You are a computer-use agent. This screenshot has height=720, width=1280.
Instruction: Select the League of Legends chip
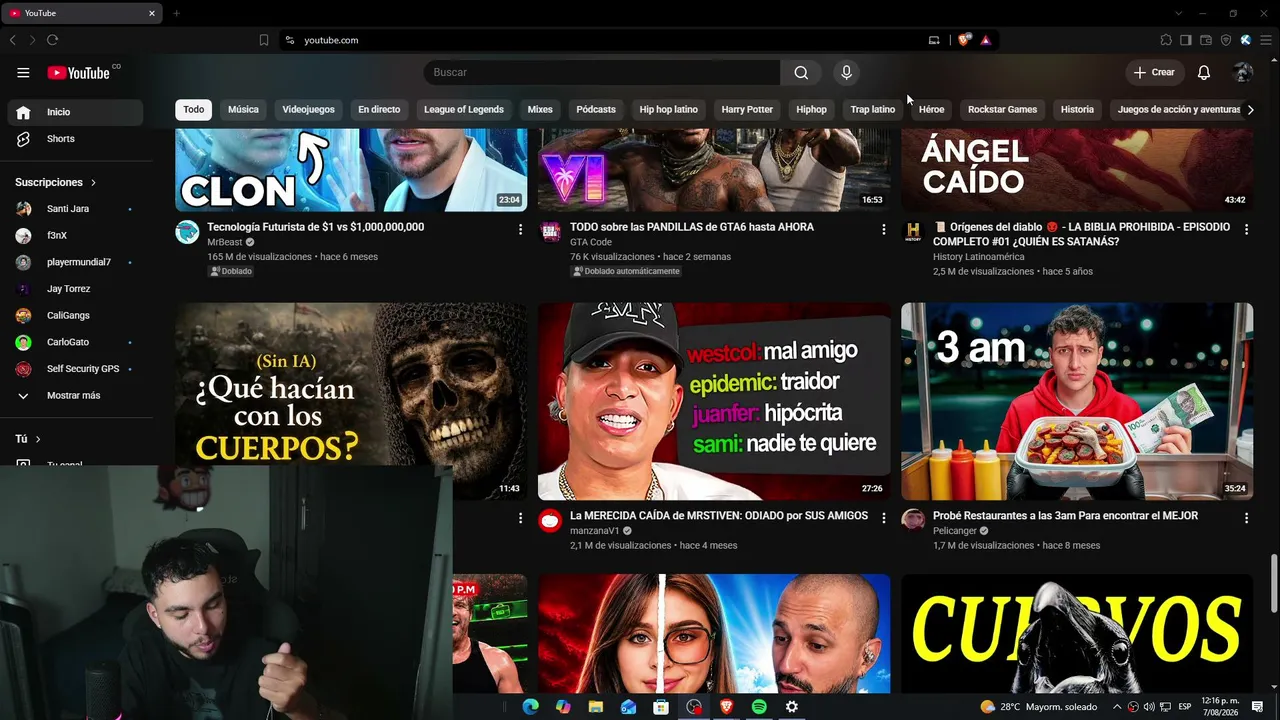(464, 110)
